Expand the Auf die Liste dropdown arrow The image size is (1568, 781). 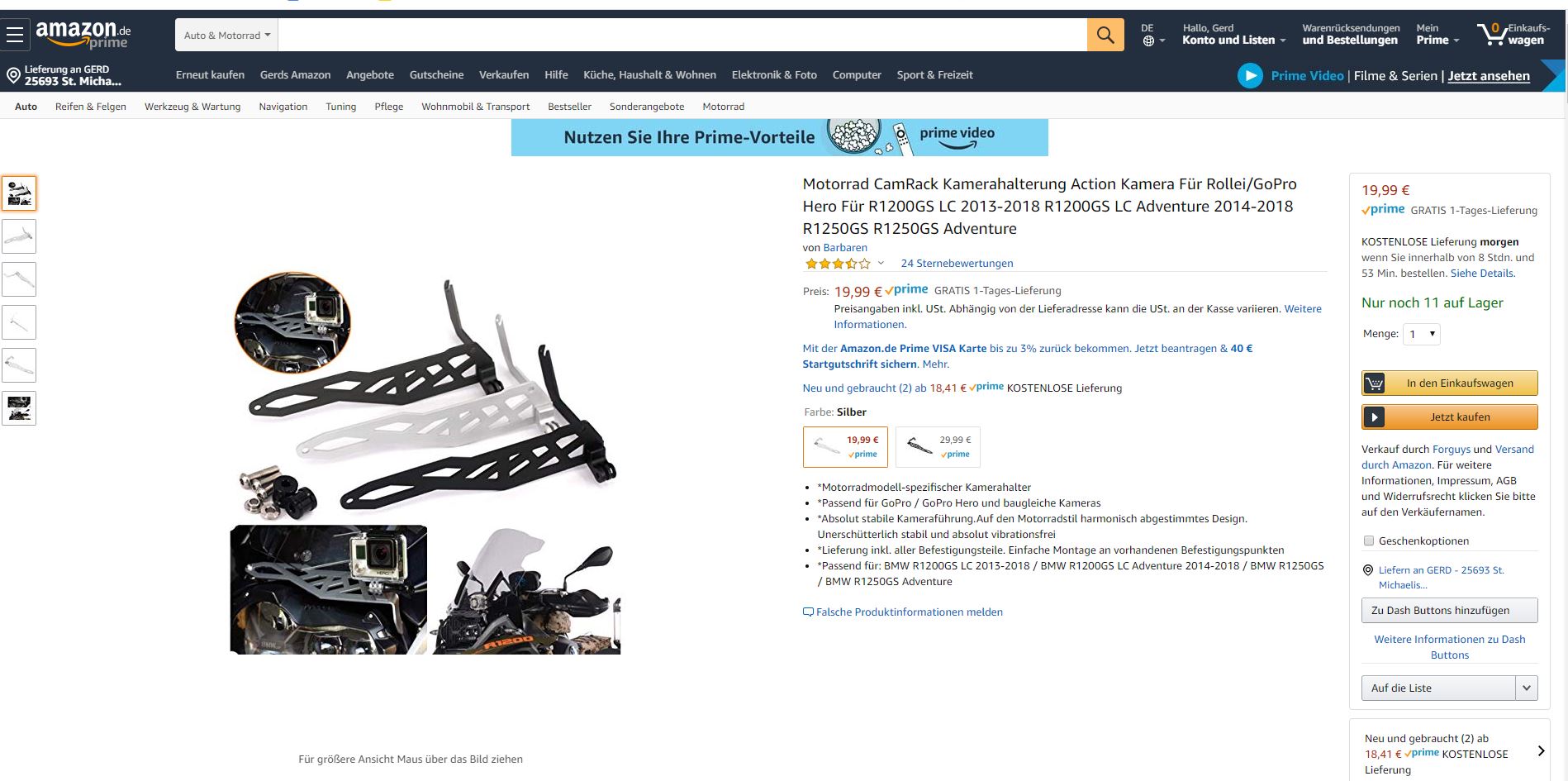(x=1527, y=688)
